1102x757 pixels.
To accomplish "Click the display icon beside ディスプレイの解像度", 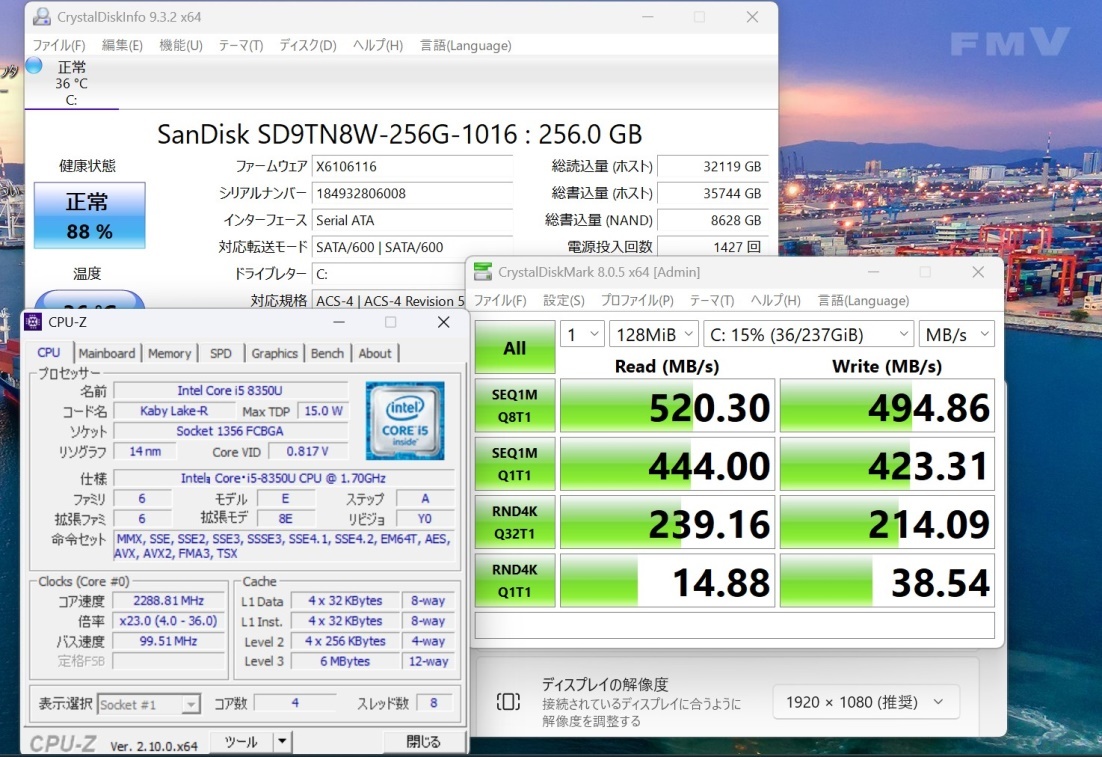I will 510,703.
